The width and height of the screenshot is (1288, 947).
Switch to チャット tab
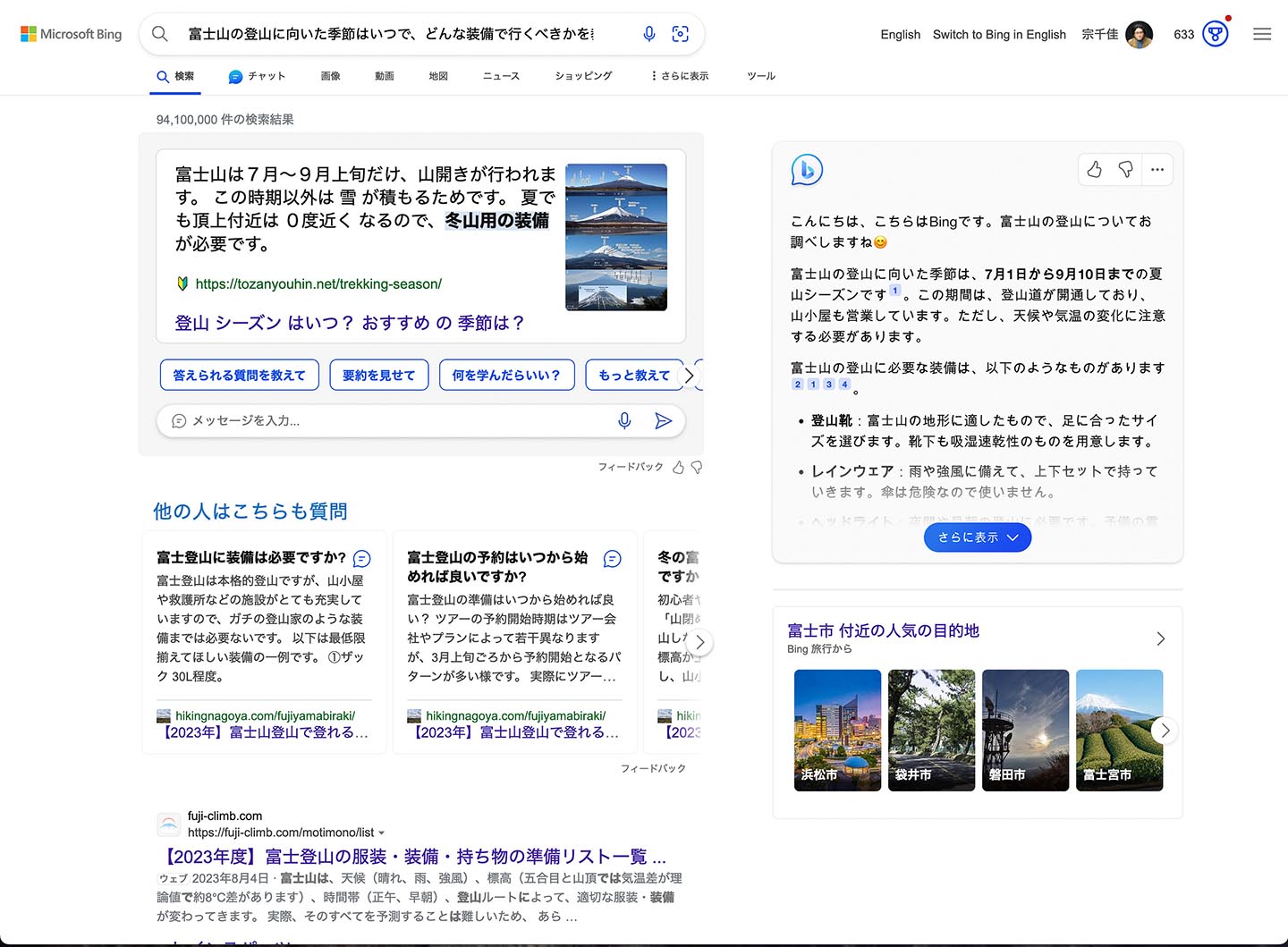pyautogui.click(x=257, y=76)
